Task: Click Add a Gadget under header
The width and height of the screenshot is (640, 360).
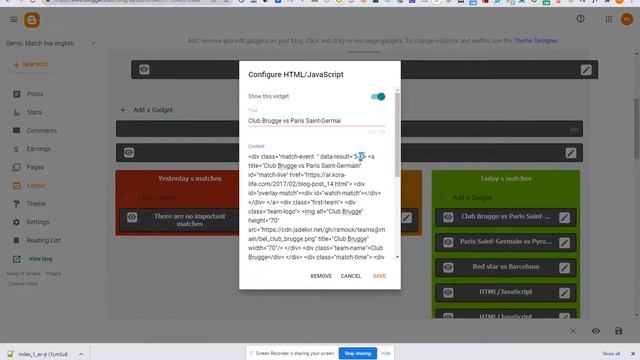Action: point(146,110)
